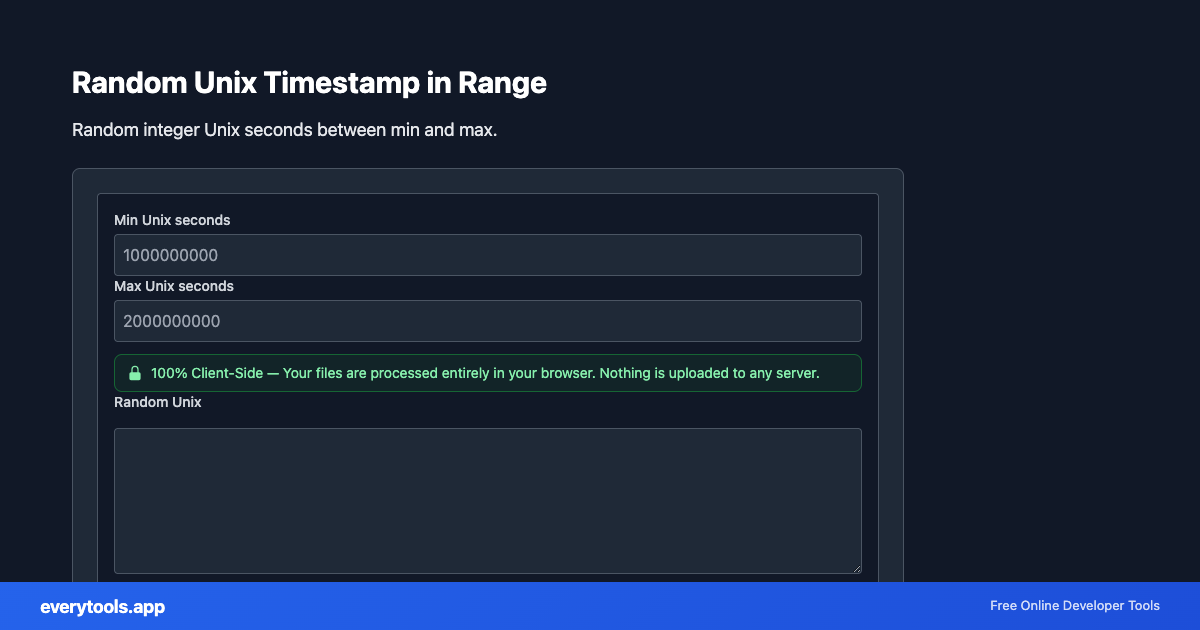Click the Min Unix seconds label
Screen dimensions: 1200x630
172,220
